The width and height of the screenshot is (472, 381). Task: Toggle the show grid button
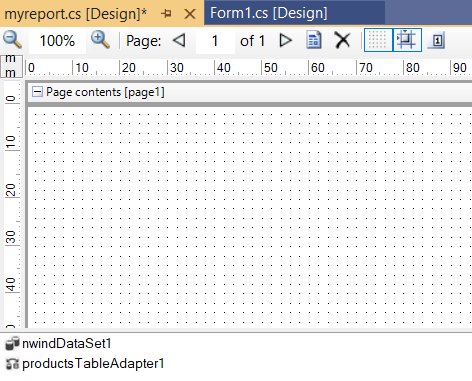click(378, 40)
